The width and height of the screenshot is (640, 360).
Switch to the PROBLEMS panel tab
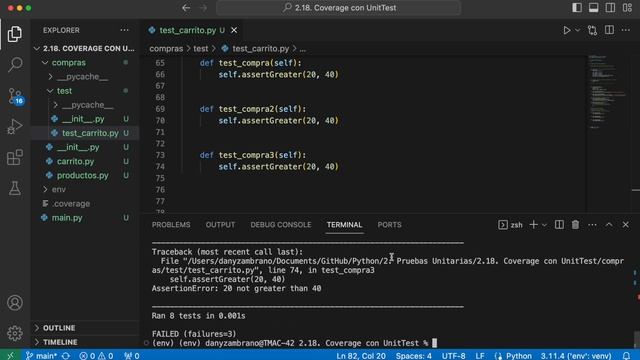(x=171, y=225)
